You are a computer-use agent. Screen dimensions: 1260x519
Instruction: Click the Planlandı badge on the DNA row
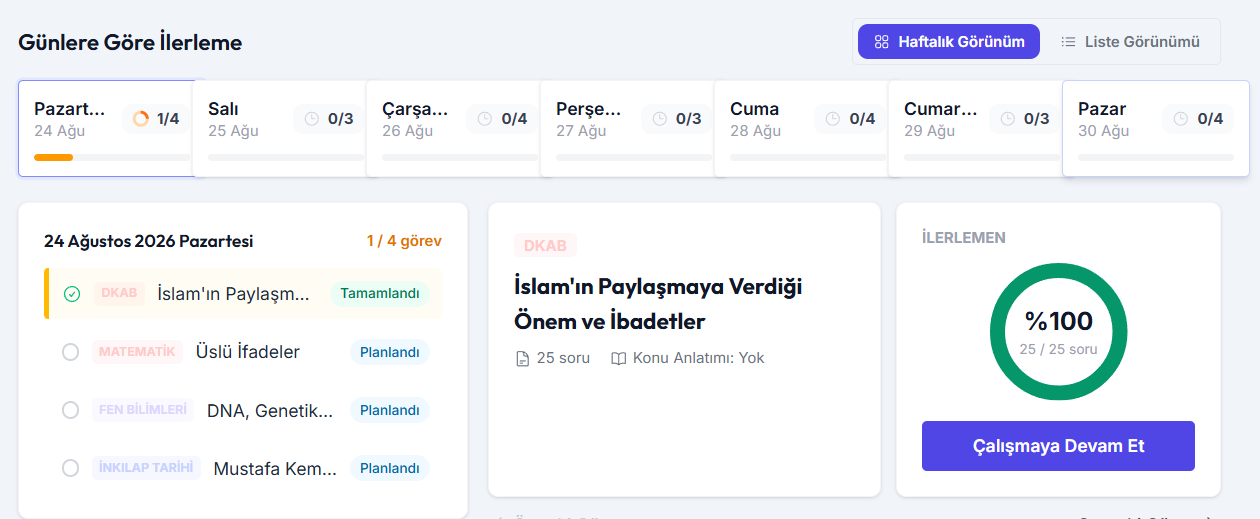pyautogui.click(x=390, y=410)
